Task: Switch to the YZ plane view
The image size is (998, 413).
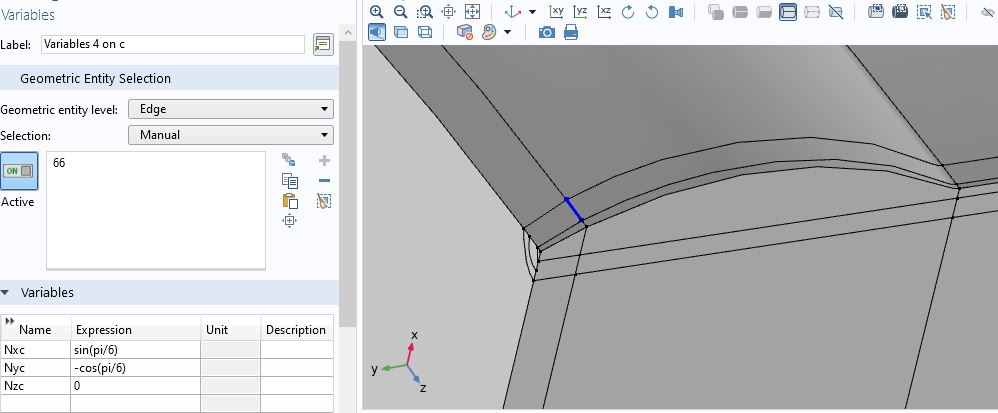Action: 580,12
